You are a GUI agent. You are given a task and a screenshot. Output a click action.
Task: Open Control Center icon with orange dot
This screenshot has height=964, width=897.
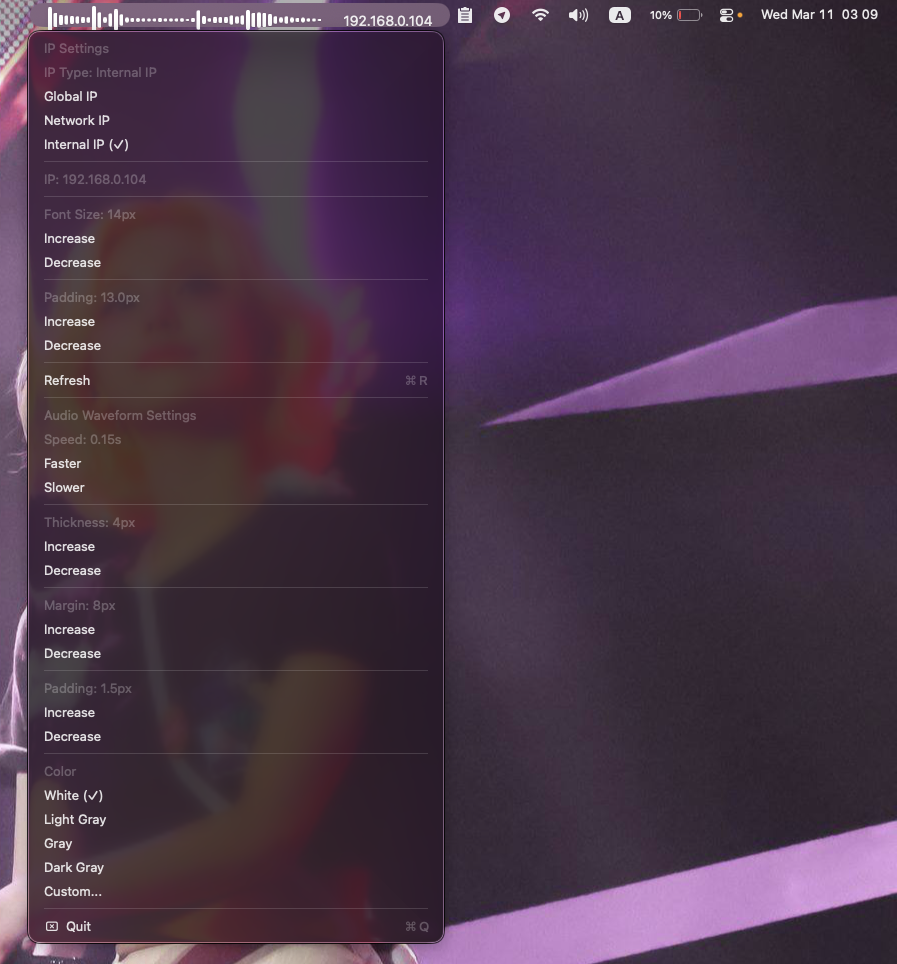[x=728, y=15]
